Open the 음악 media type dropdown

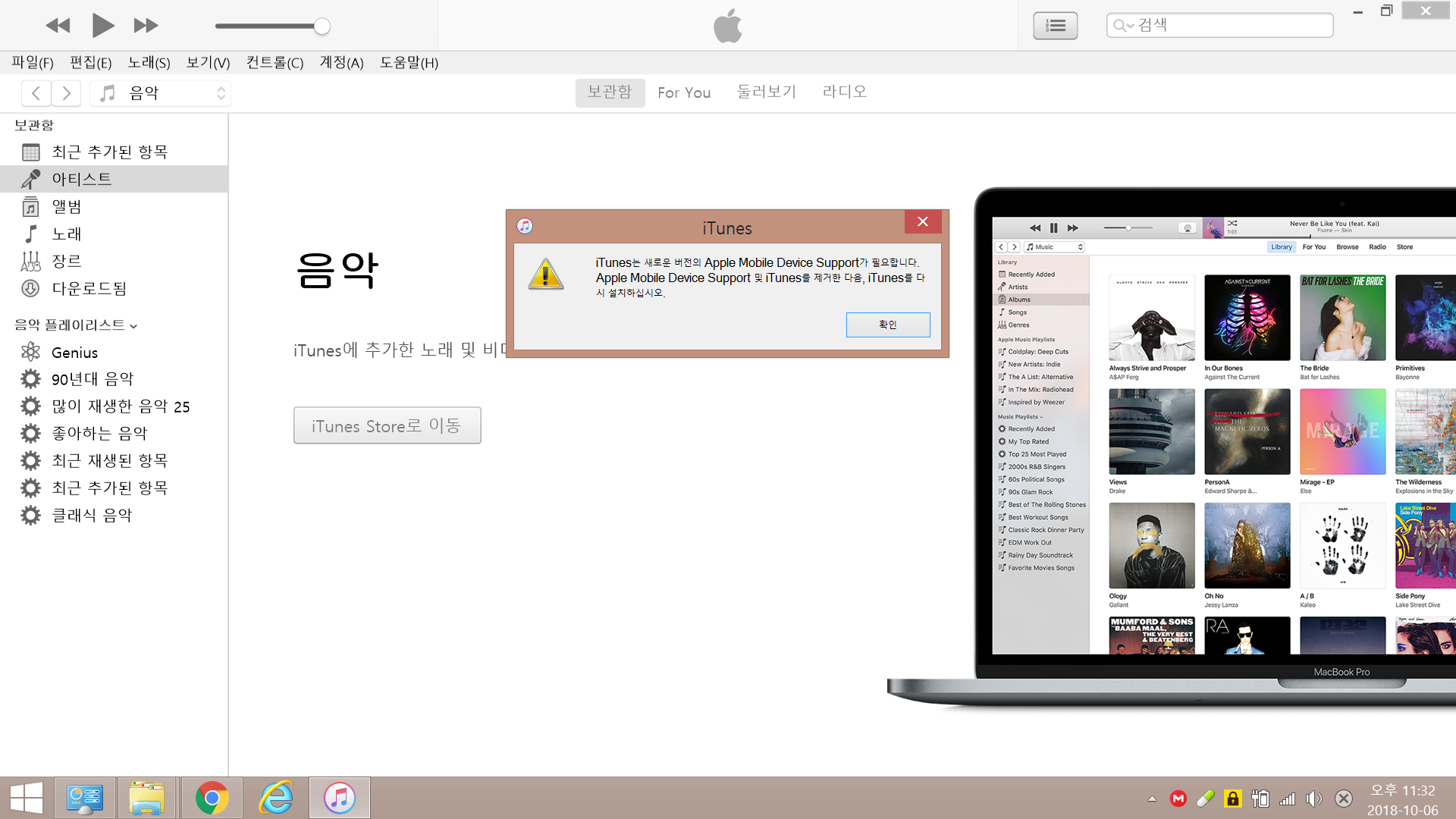tap(161, 93)
